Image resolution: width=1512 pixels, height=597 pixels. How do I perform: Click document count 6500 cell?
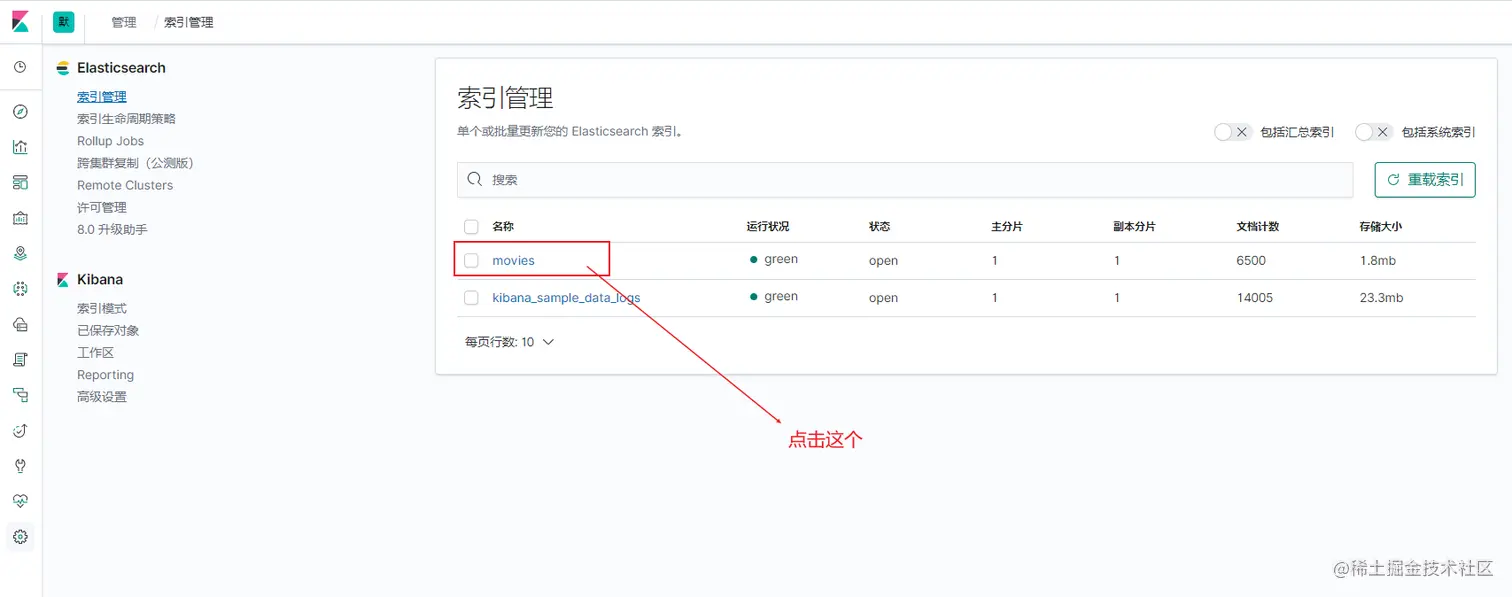pos(1251,261)
